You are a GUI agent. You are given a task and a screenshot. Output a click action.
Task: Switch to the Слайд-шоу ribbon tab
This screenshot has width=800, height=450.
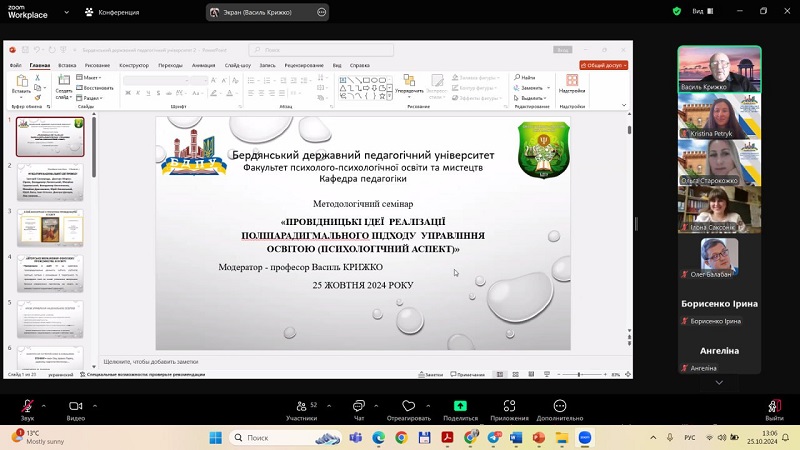(238, 65)
